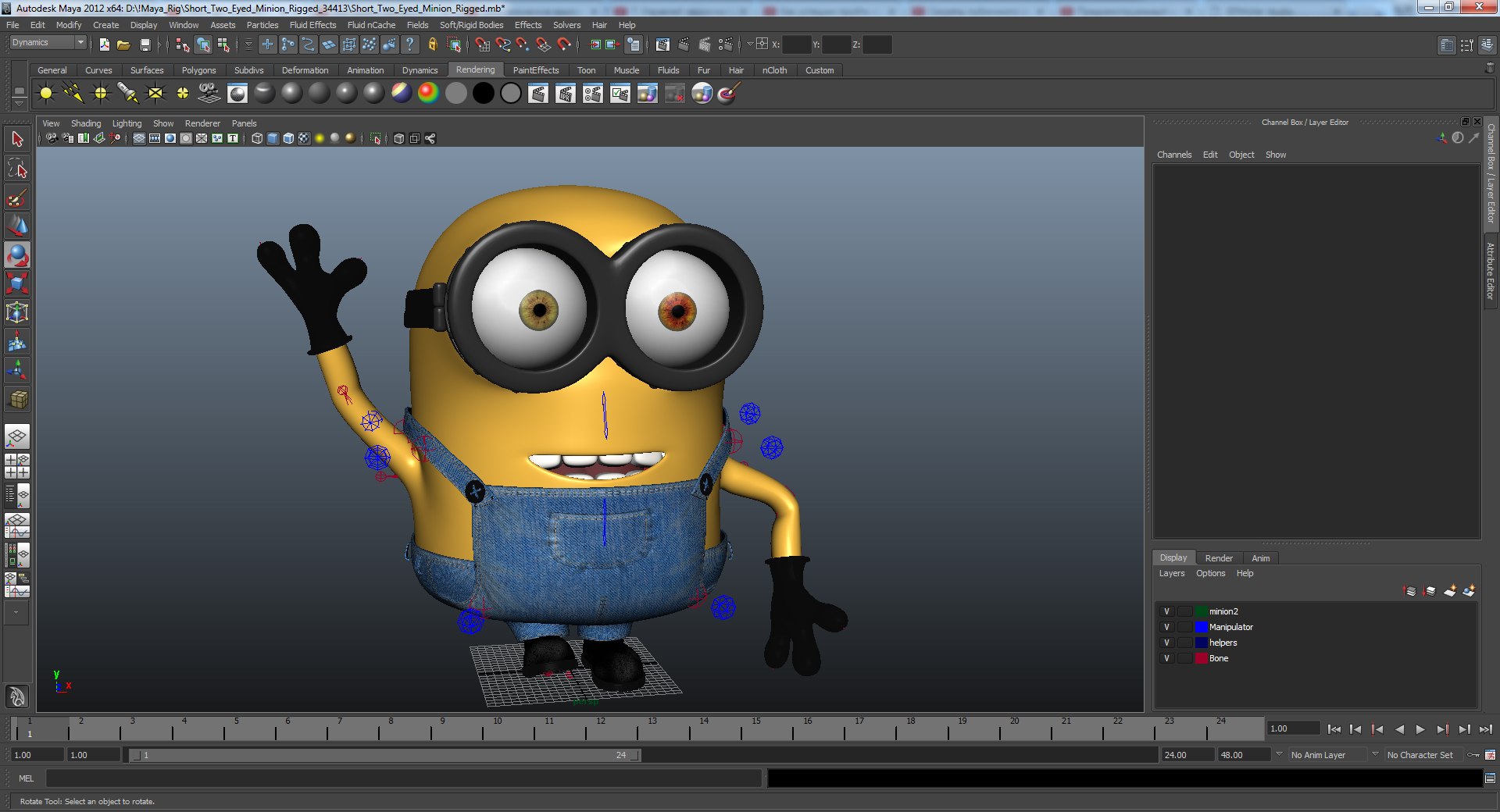
Task: Click the 3D paint brush shelf icon
Action: [729, 94]
